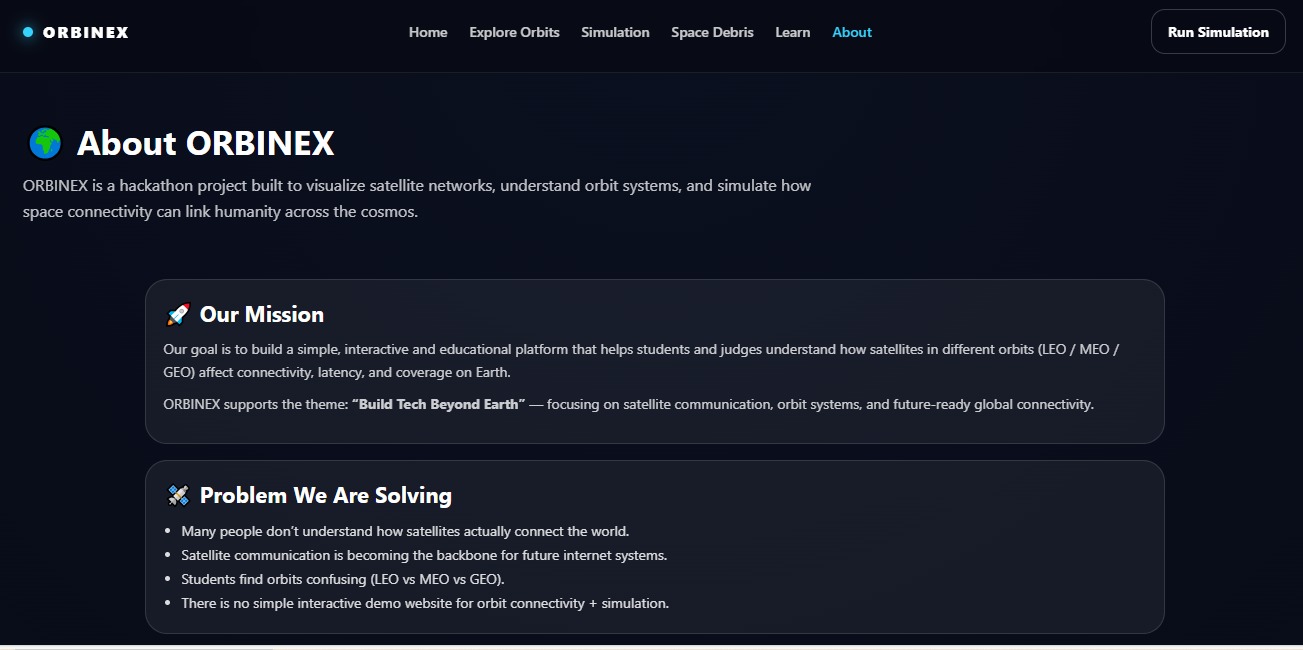1303x650 pixels.
Task: Click the satellite icon beside Problem We Are Solving
Action: click(x=178, y=496)
